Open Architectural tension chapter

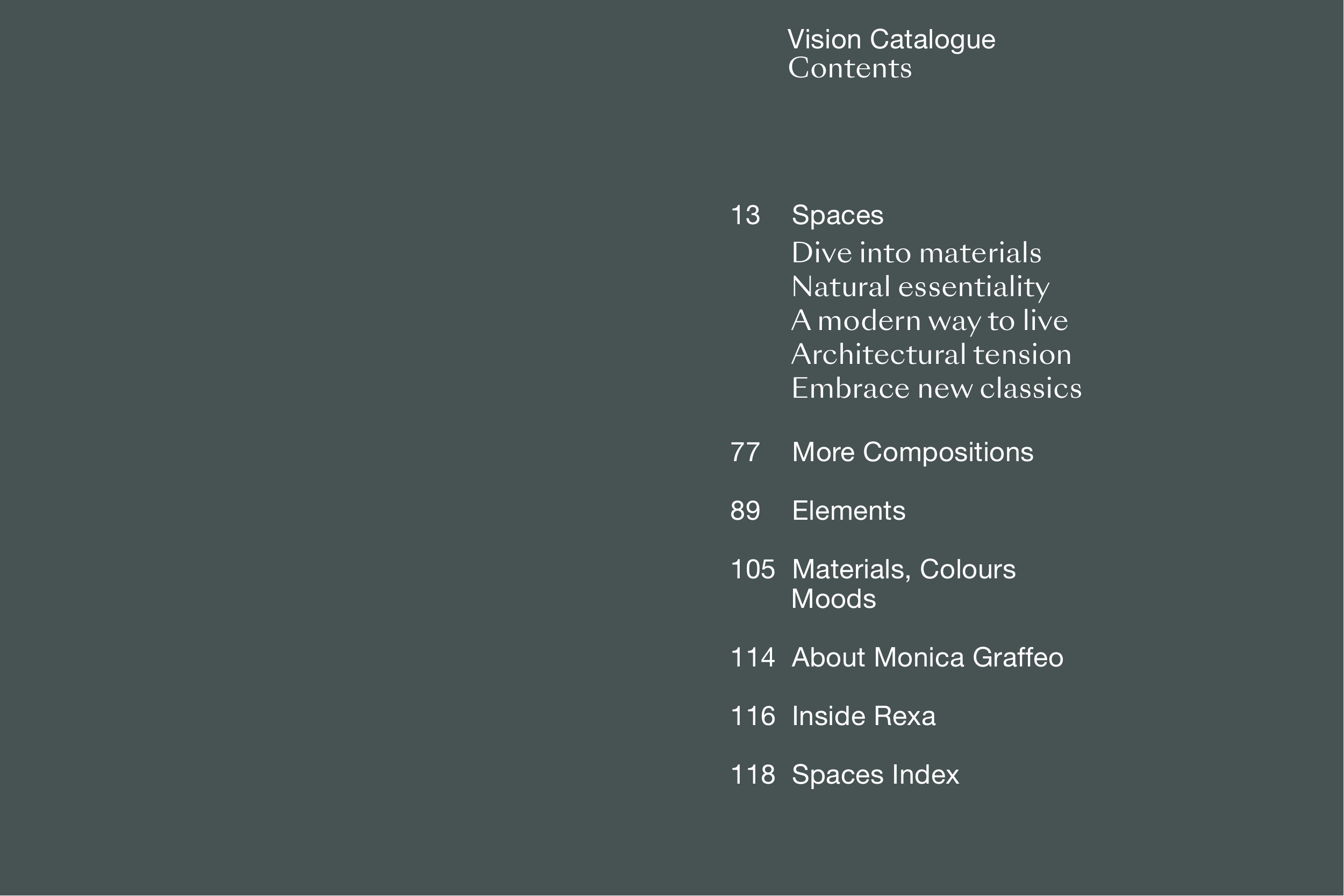click(x=931, y=354)
